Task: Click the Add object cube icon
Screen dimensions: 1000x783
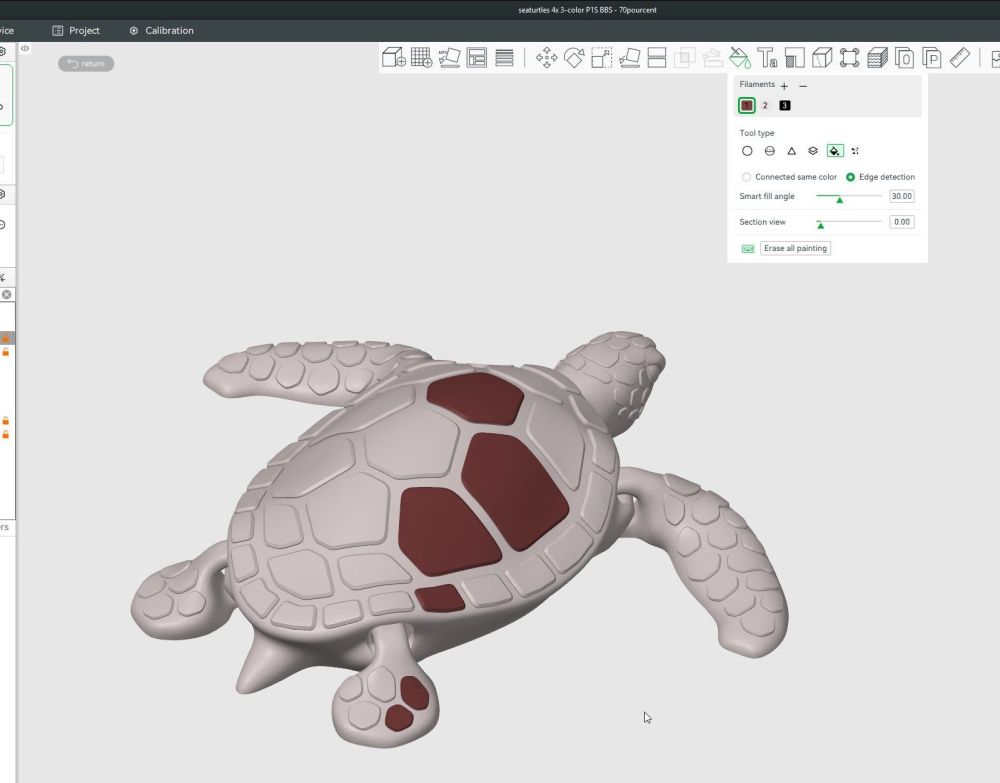Action: tap(394, 57)
